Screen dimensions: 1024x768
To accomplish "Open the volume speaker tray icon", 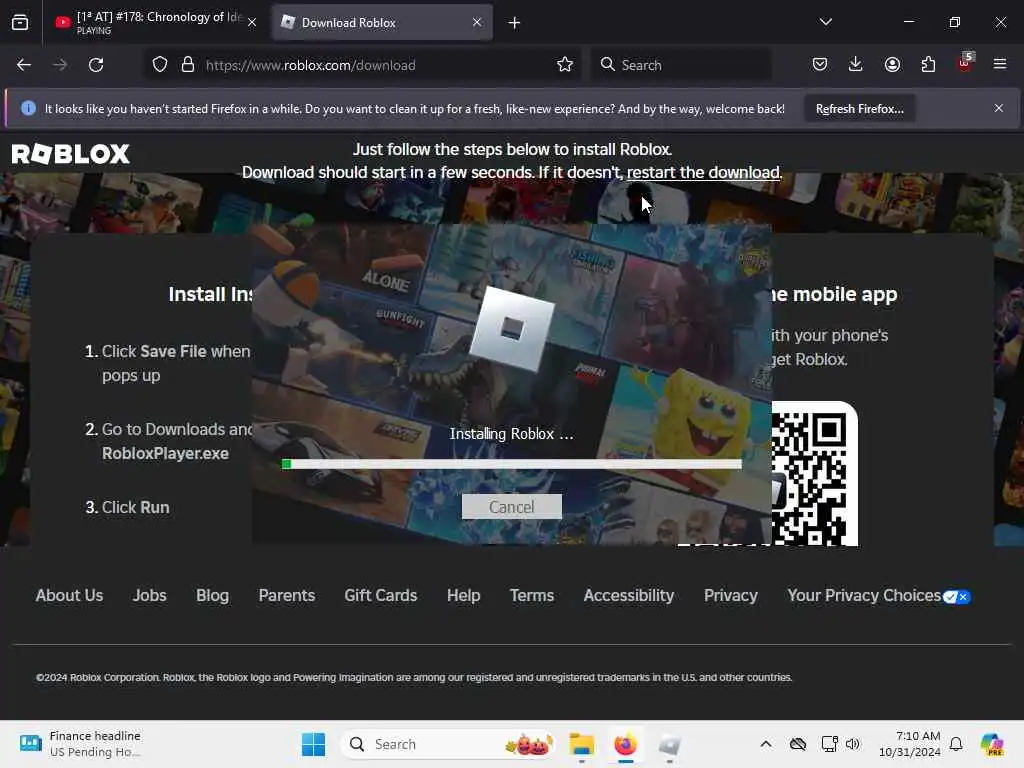I will pyautogui.click(x=853, y=744).
